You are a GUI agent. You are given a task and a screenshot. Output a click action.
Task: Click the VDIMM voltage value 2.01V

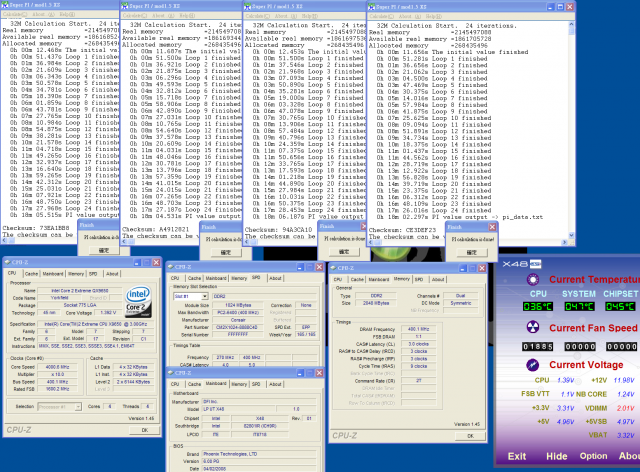[x=625, y=408]
